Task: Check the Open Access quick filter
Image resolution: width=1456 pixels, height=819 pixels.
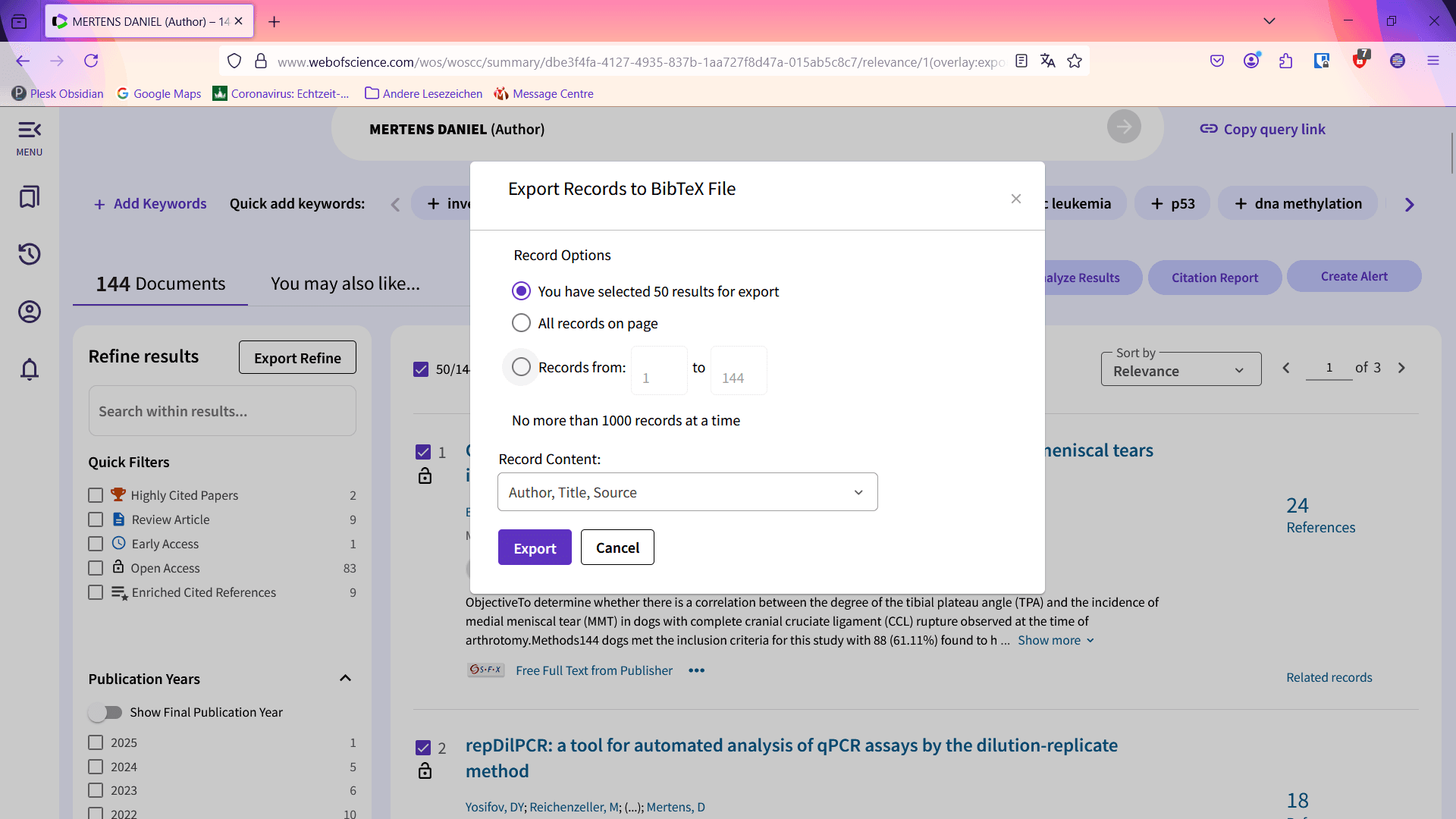Action: pos(96,568)
